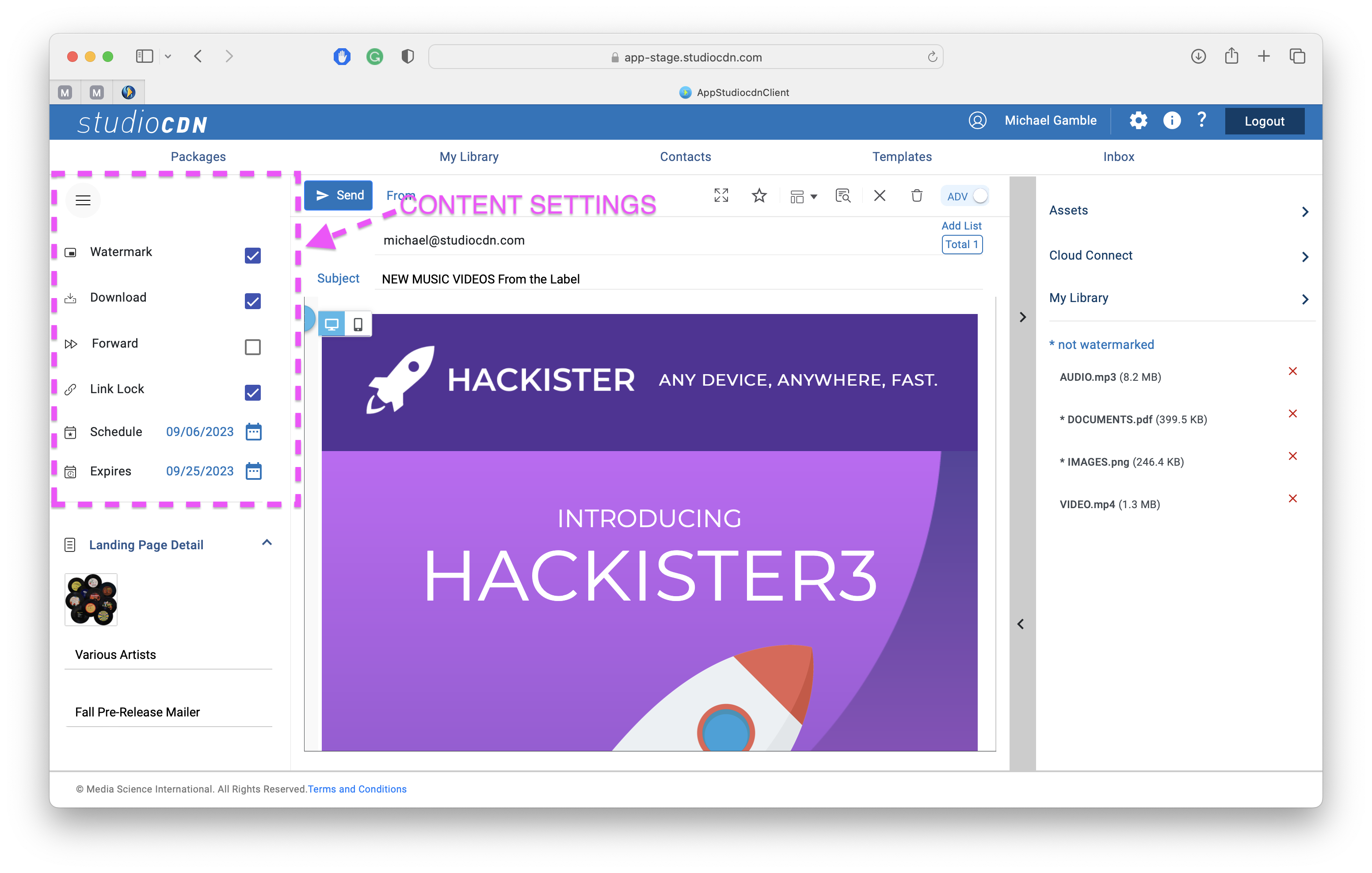Viewport: 1372px width, 873px height.
Task: Open the Schedule calendar picker icon
Action: point(254,432)
